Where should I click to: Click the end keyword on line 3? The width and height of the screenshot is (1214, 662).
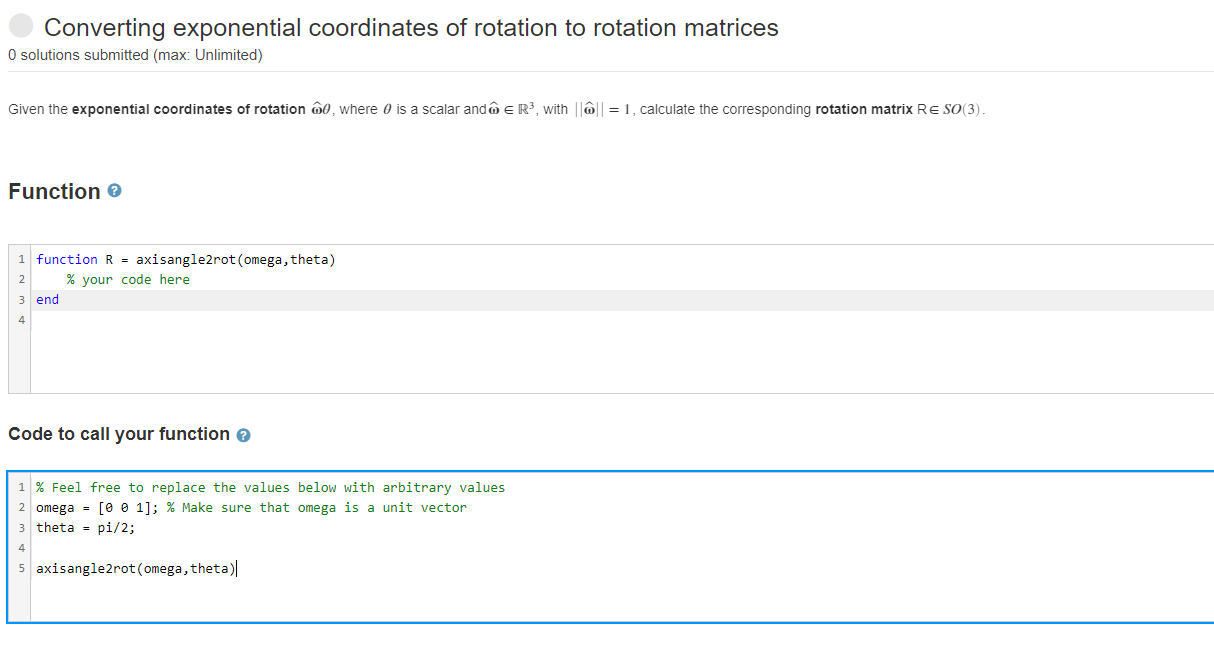45,299
